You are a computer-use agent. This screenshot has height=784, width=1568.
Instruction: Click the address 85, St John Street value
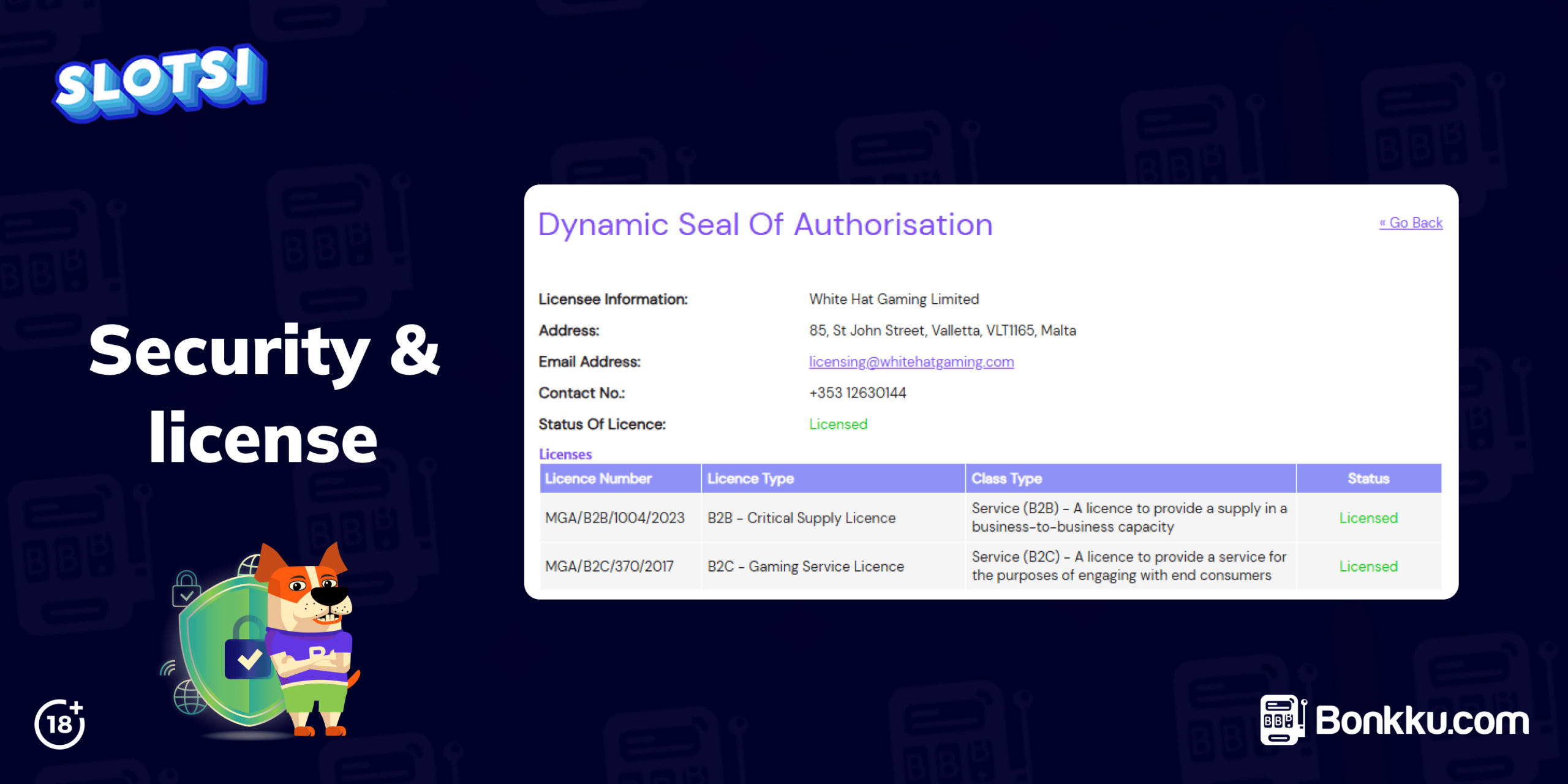[x=942, y=330]
